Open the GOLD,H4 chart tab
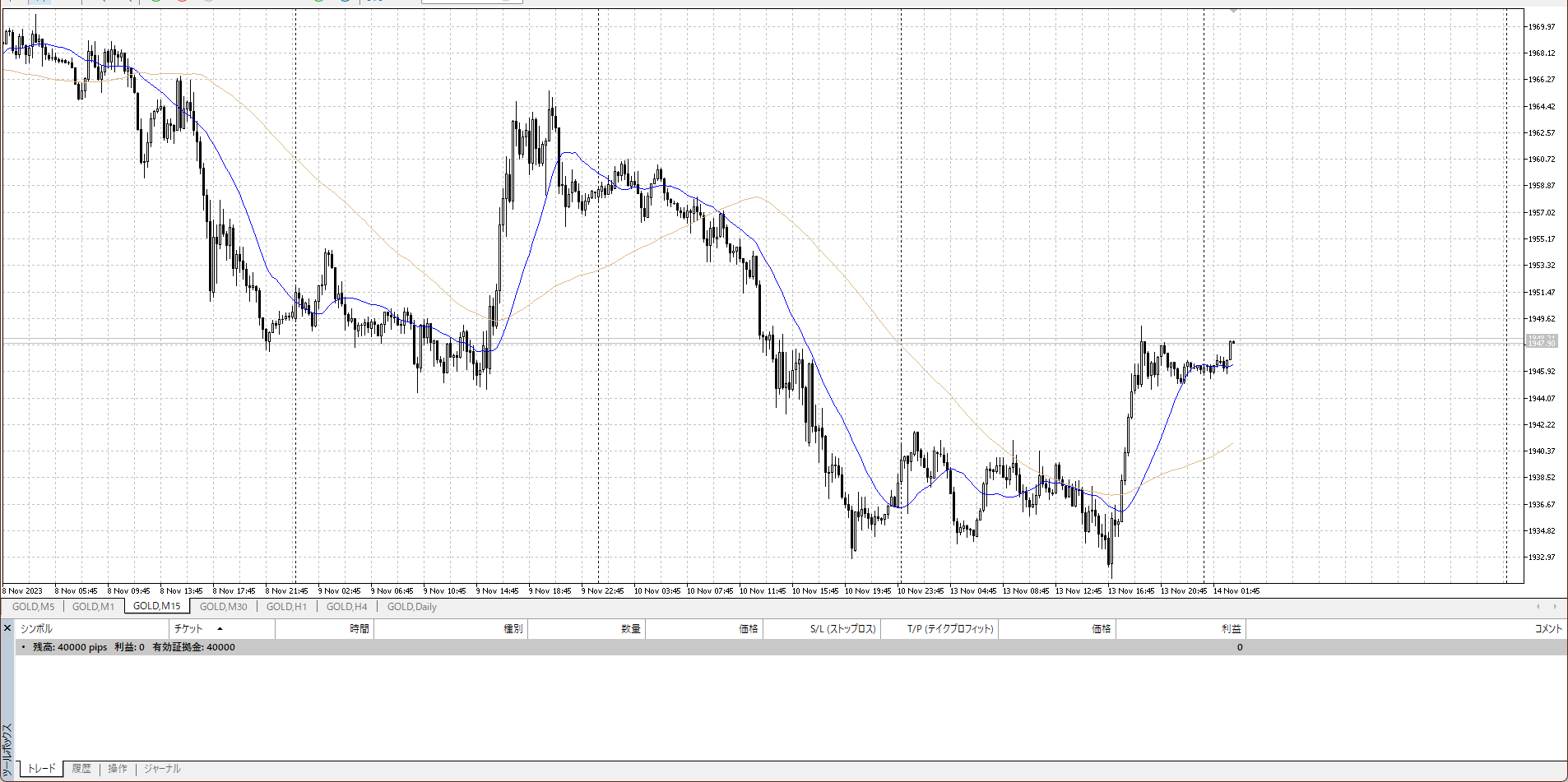This screenshot has height=782, width=1568. pos(346,607)
